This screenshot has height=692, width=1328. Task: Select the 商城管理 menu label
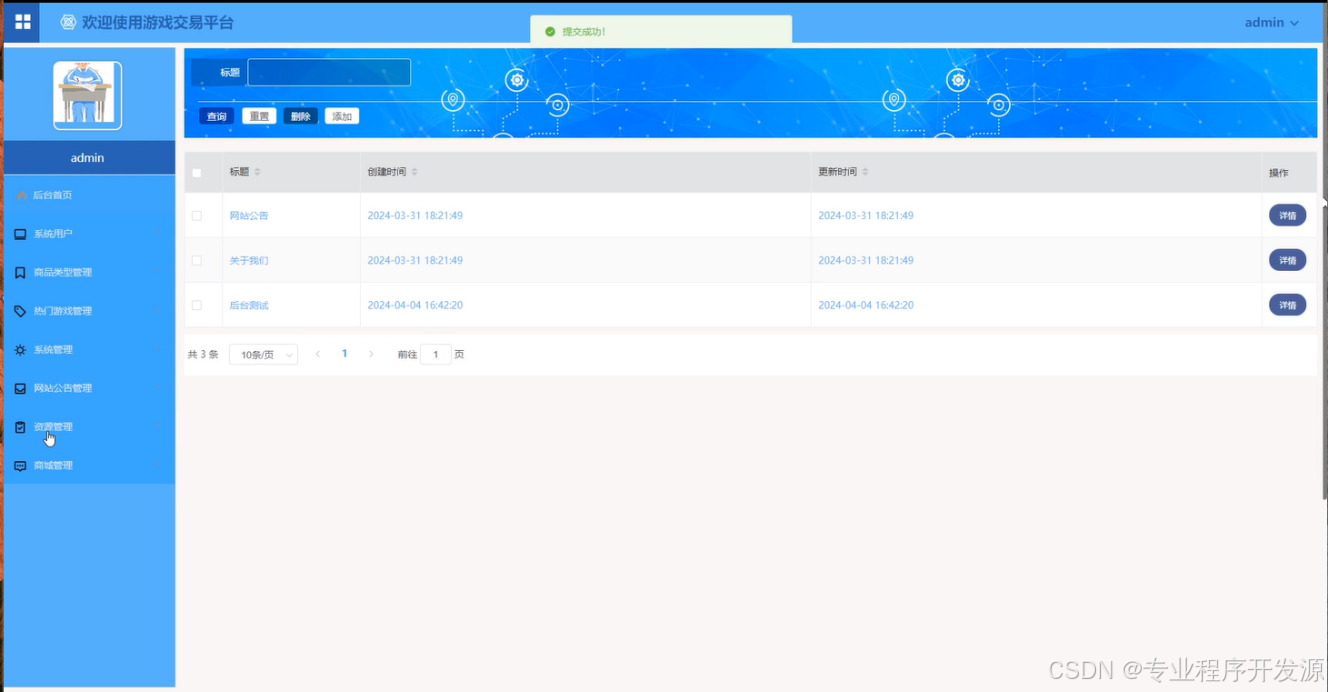53,466
